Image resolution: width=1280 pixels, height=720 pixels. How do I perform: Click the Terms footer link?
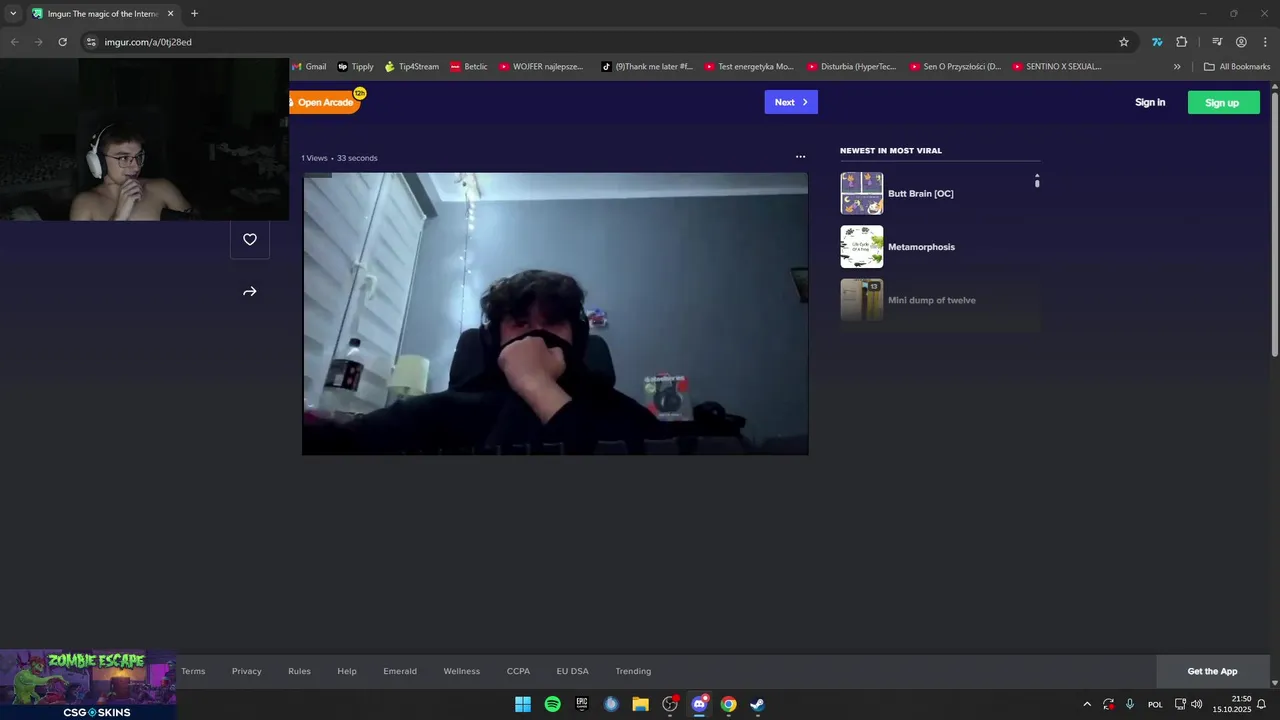point(193,671)
